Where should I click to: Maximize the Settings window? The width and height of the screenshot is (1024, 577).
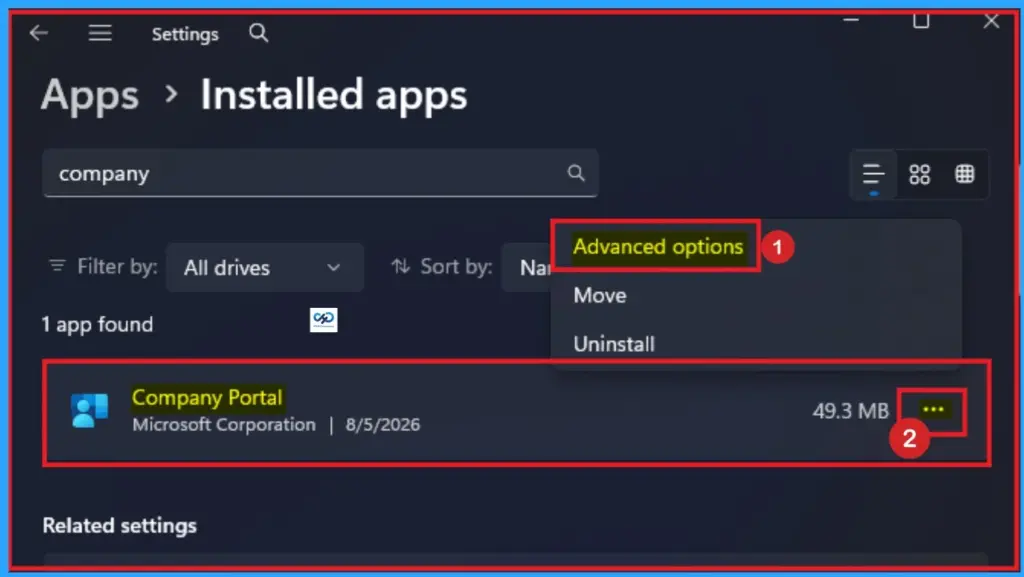point(921,21)
